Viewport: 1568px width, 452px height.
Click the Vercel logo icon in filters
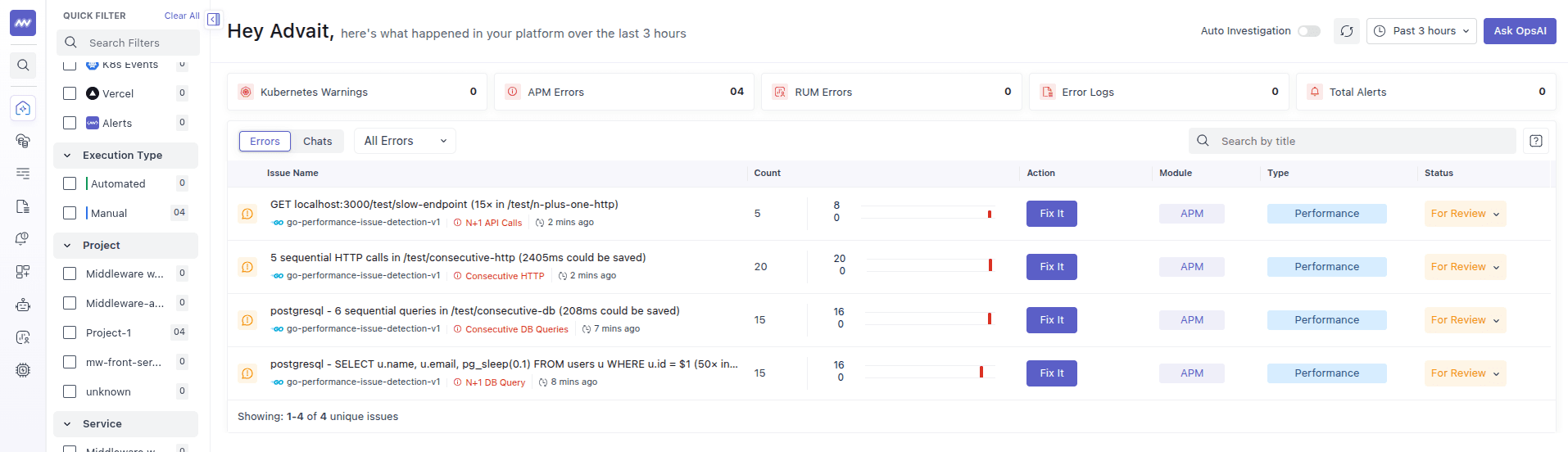(x=93, y=93)
